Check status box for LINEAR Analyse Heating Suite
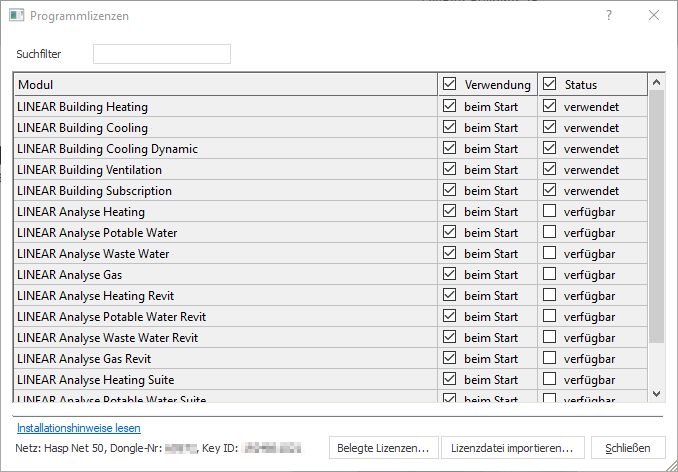This screenshot has width=678, height=472. 550,379
